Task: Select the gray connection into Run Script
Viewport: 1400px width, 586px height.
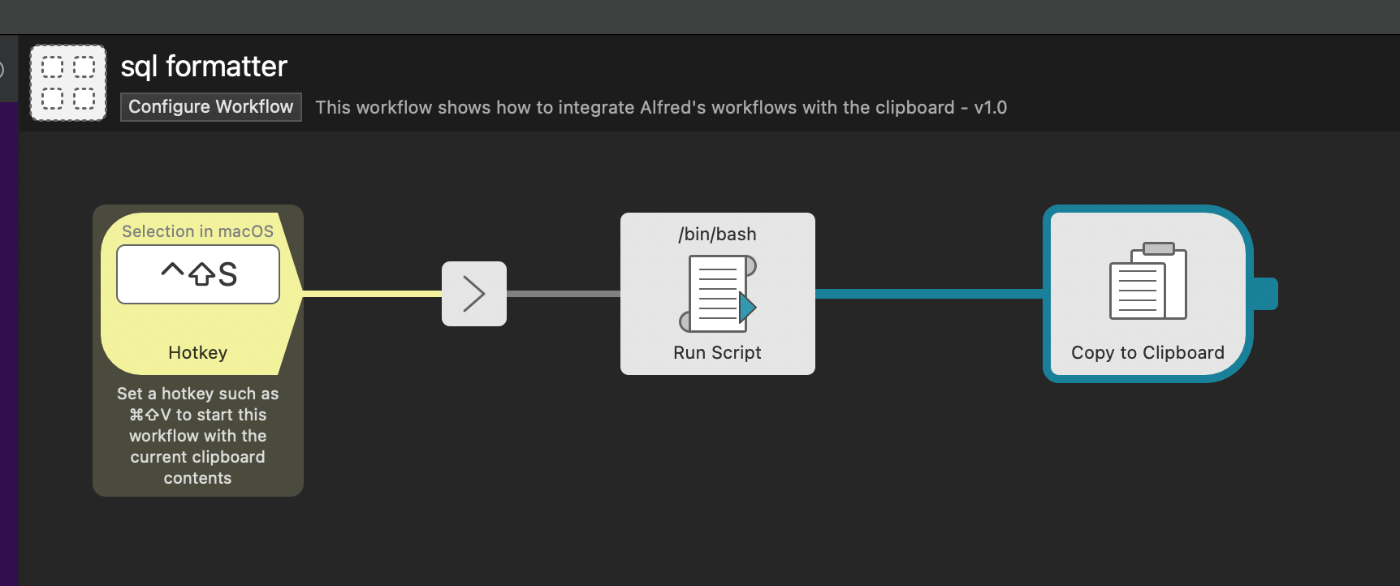Action: click(x=565, y=294)
